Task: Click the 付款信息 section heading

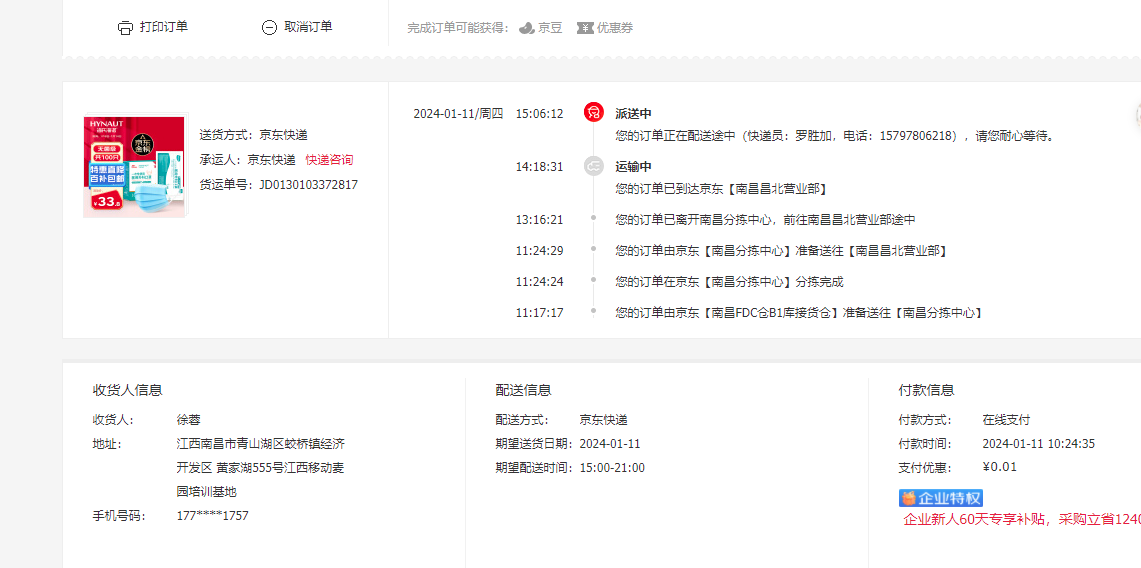Action: pos(926,391)
